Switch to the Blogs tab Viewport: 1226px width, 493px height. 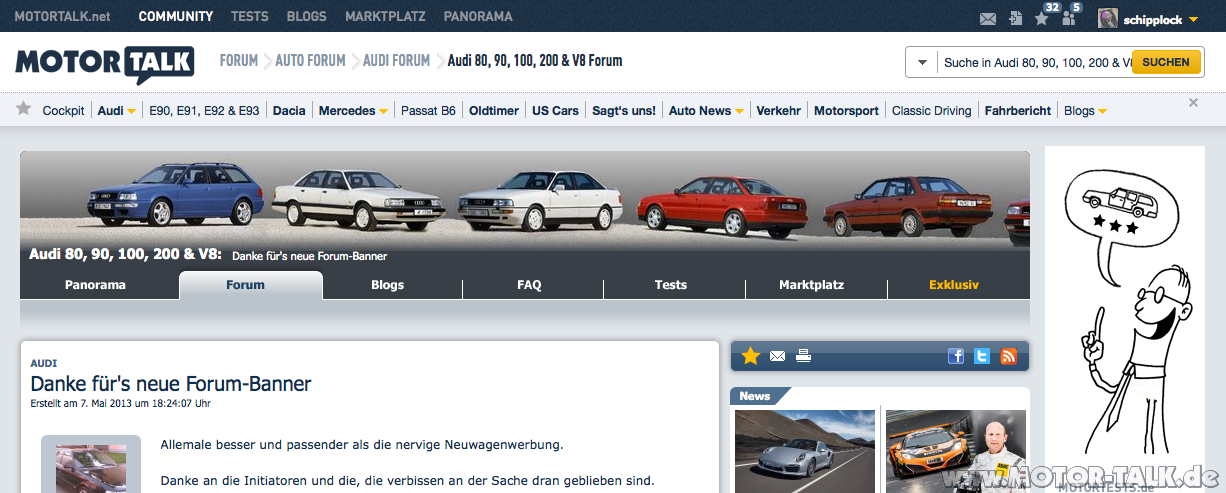[x=387, y=285]
